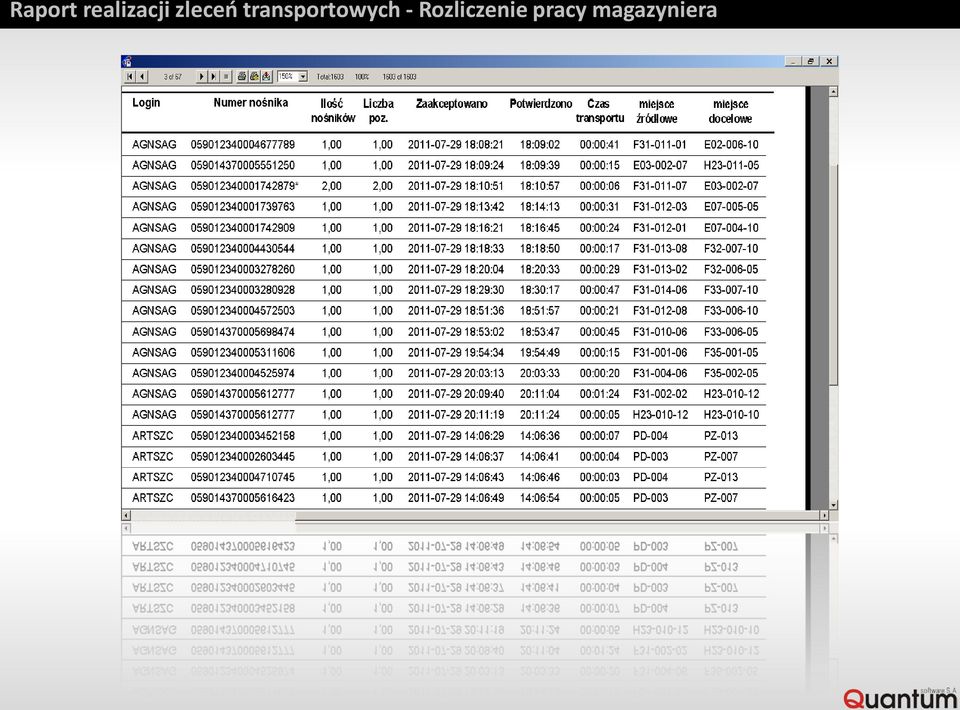This screenshot has width=960, height=710.
Task: Click source location H23-010-12
Action: click(x=660, y=415)
